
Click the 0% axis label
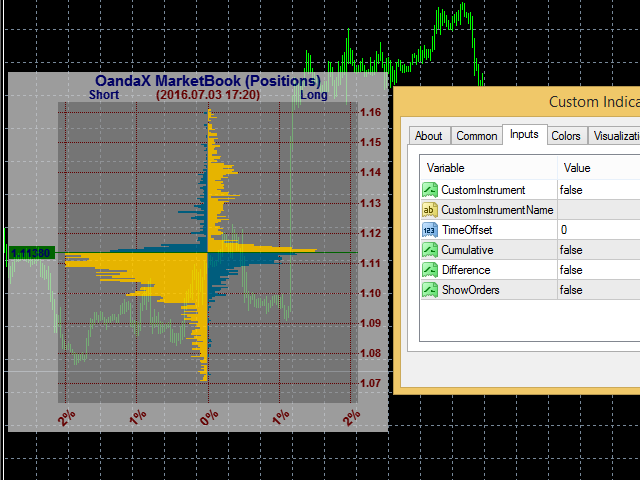point(209,418)
